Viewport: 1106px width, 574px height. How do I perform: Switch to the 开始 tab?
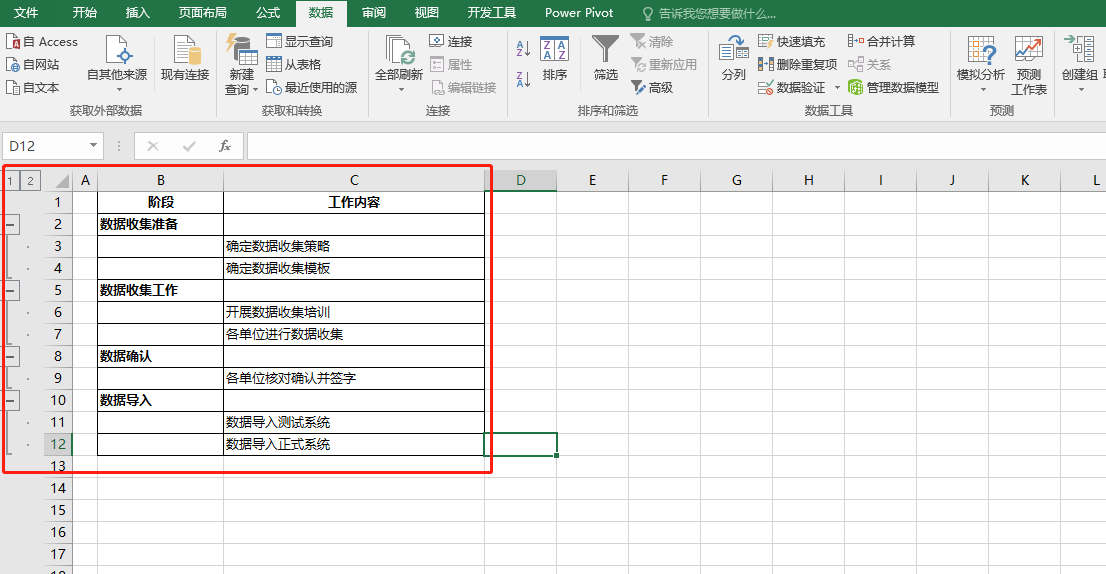click(x=85, y=13)
